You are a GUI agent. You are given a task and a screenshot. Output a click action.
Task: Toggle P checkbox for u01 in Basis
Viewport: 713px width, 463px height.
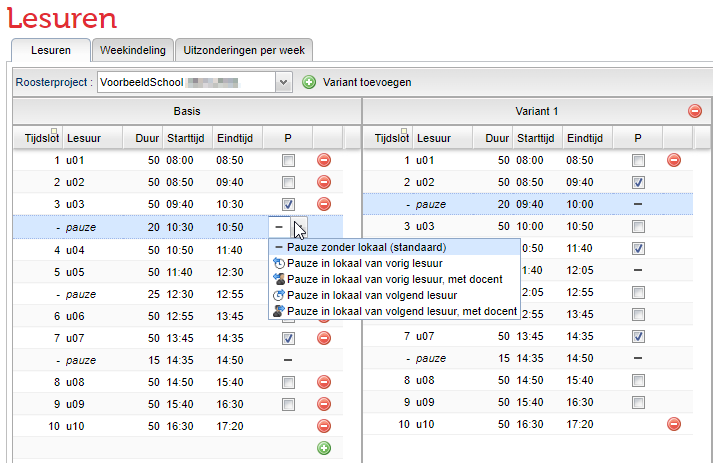[288, 160]
